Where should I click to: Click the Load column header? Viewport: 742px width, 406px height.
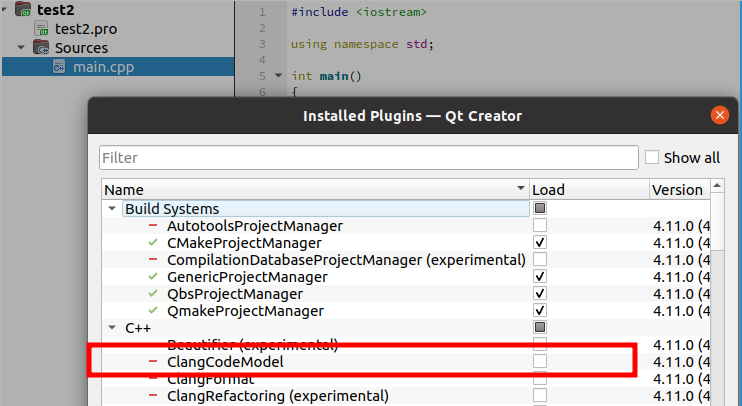(589, 189)
